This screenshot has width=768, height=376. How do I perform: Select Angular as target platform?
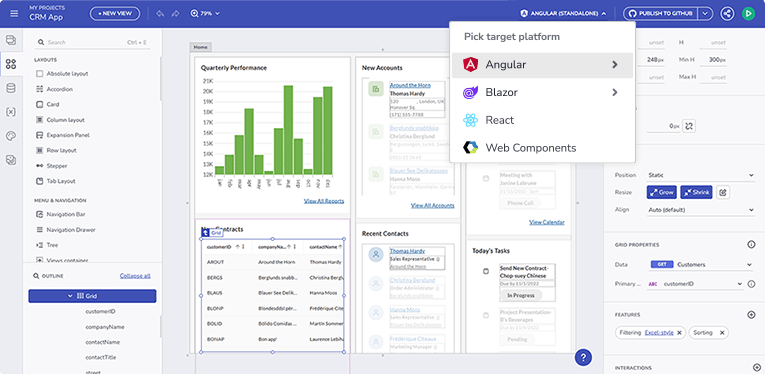(x=543, y=65)
